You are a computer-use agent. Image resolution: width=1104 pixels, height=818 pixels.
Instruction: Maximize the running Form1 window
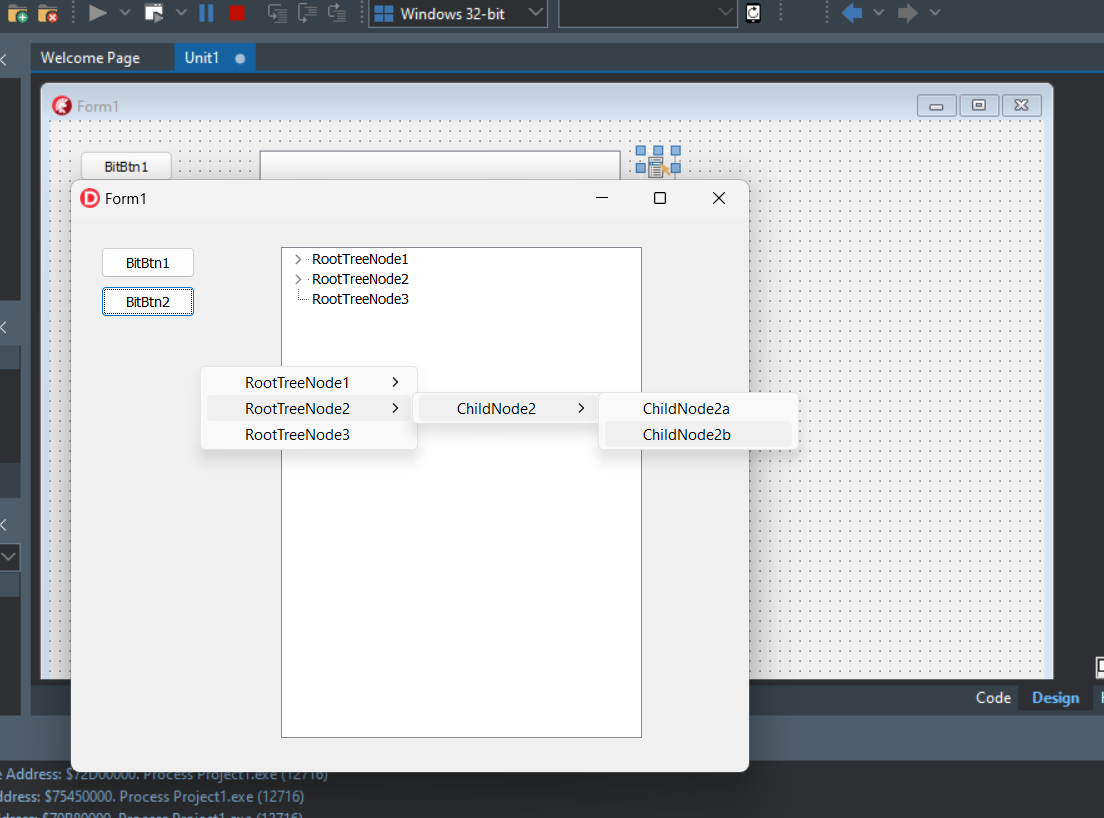click(660, 198)
